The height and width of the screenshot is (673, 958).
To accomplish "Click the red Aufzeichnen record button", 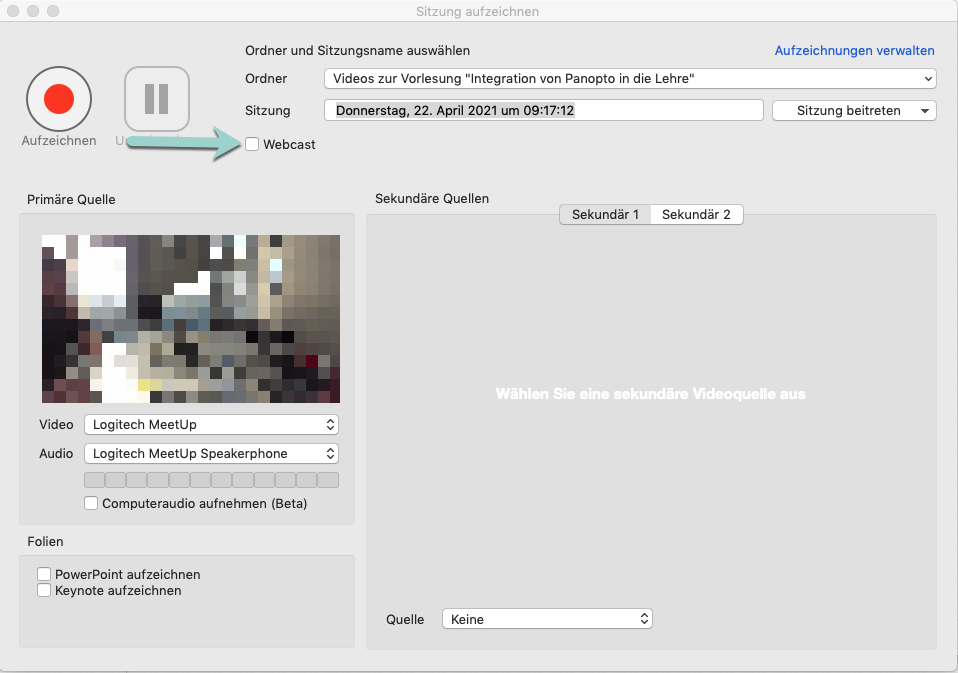I will (x=59, y=99).
